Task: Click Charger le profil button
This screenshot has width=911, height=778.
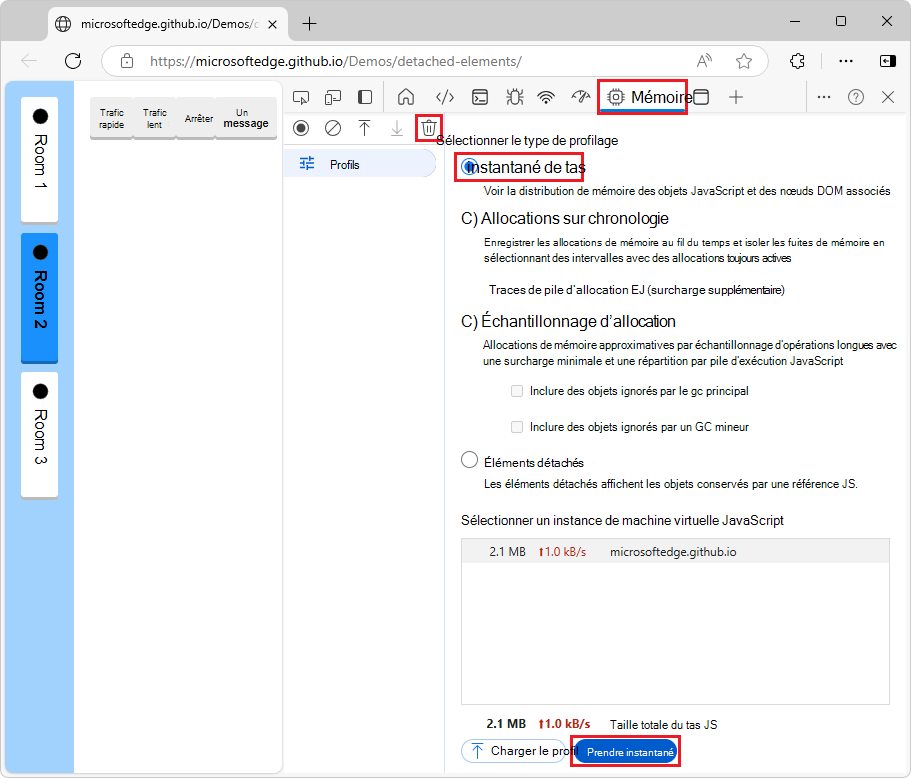Action: (515, 751)
